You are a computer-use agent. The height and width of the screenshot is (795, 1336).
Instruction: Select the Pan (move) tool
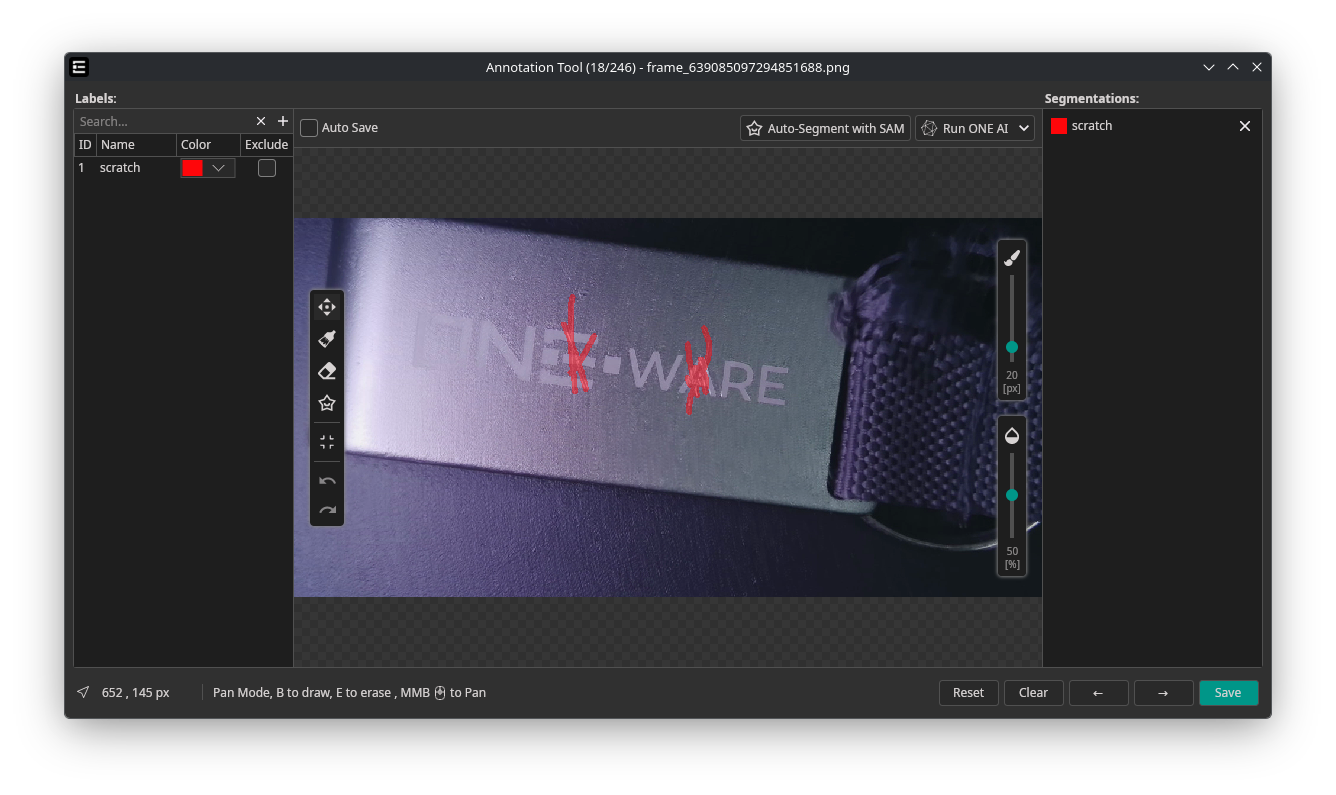(327, 307)
